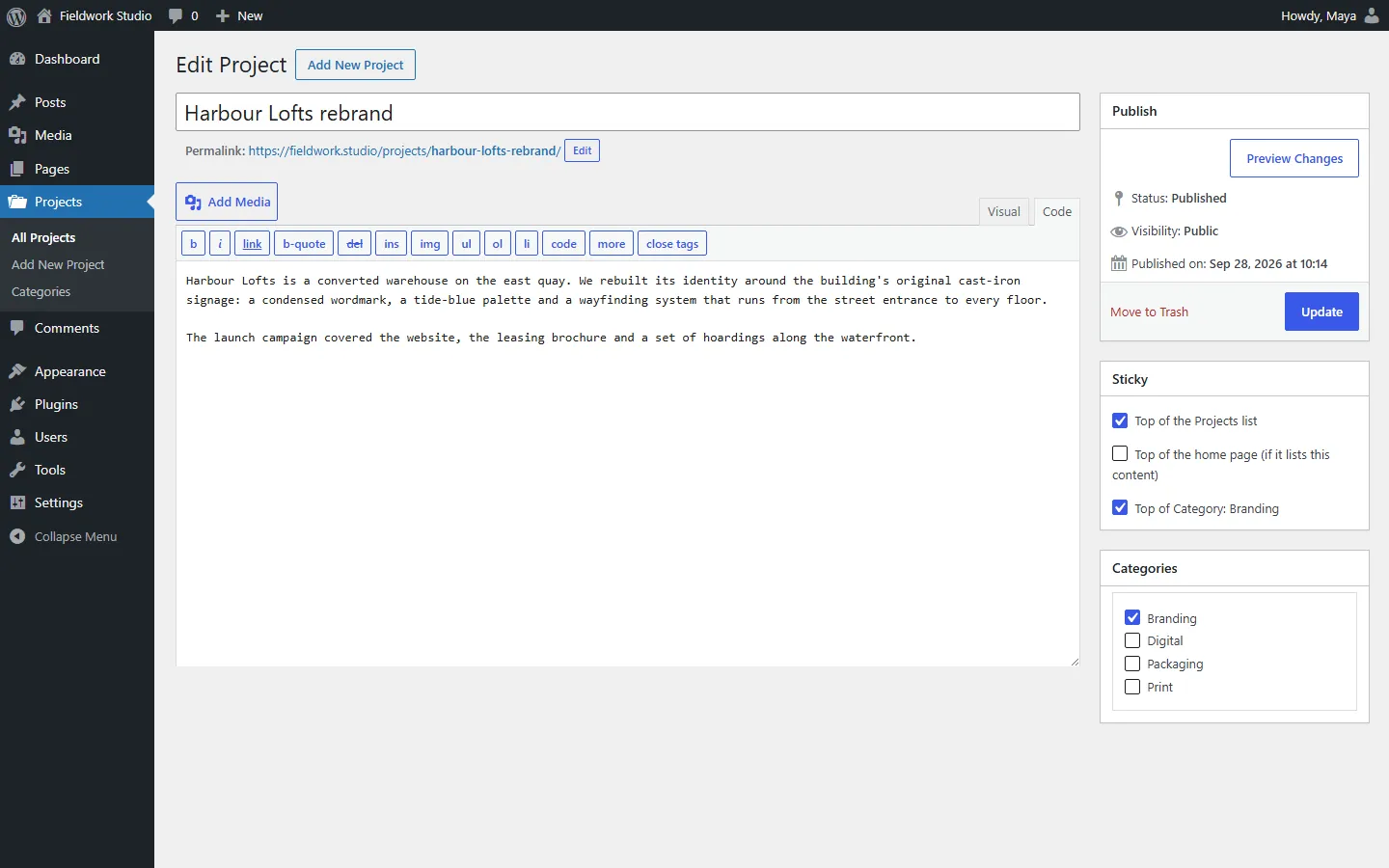
Task: Check the Digital category
Action: point(1132,640)
